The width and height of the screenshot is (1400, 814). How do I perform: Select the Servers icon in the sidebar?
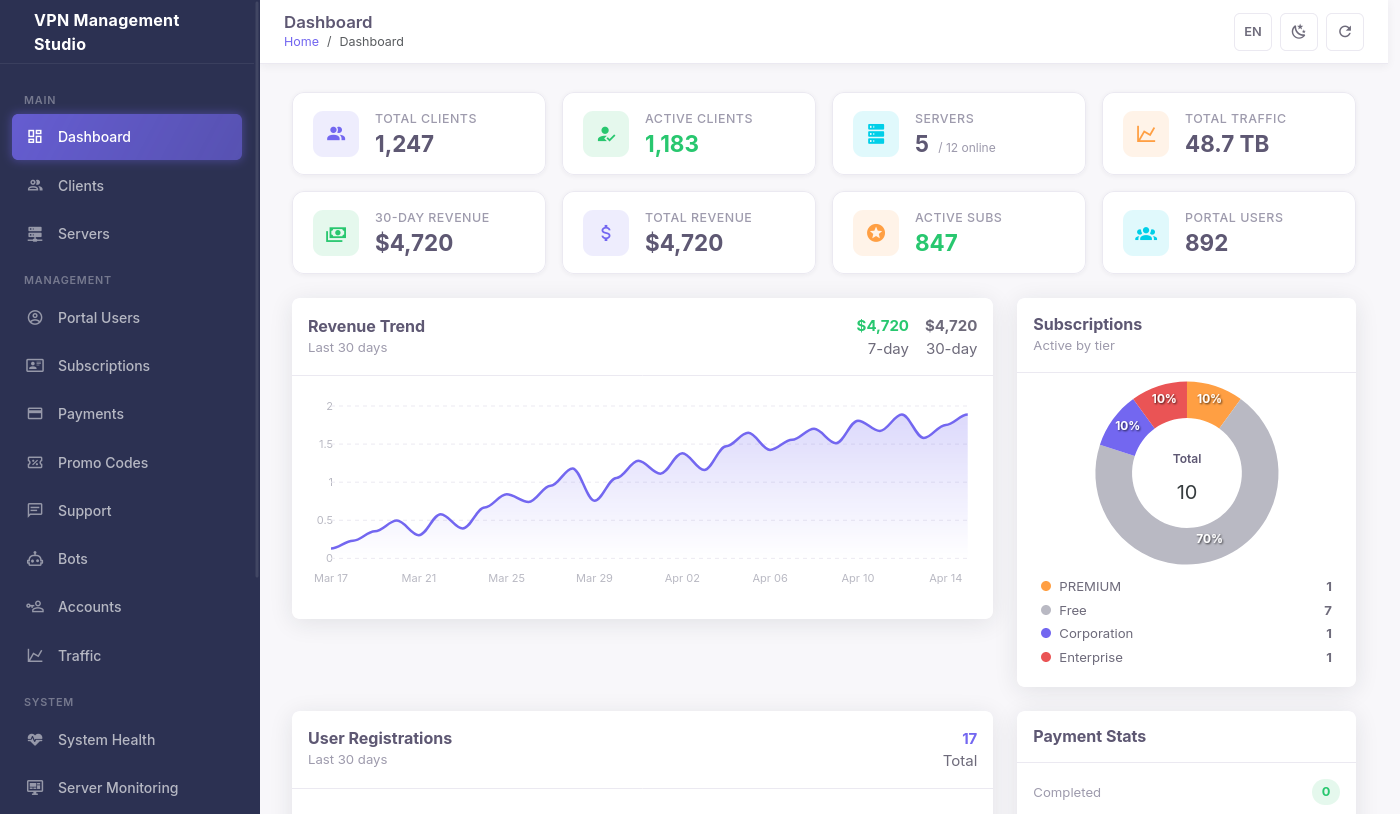point(33,233)
